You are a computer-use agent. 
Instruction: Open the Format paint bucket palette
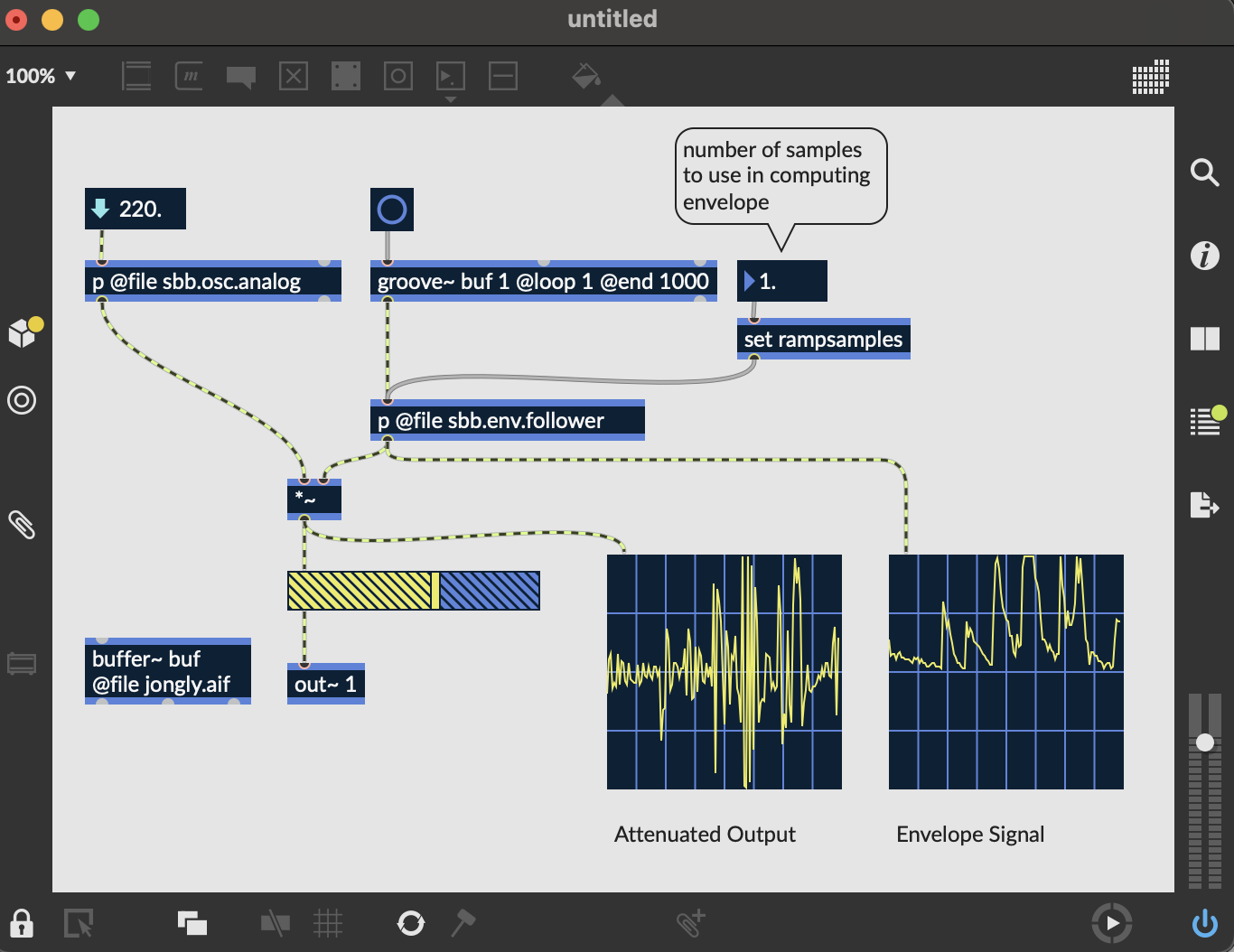(586, 76)
